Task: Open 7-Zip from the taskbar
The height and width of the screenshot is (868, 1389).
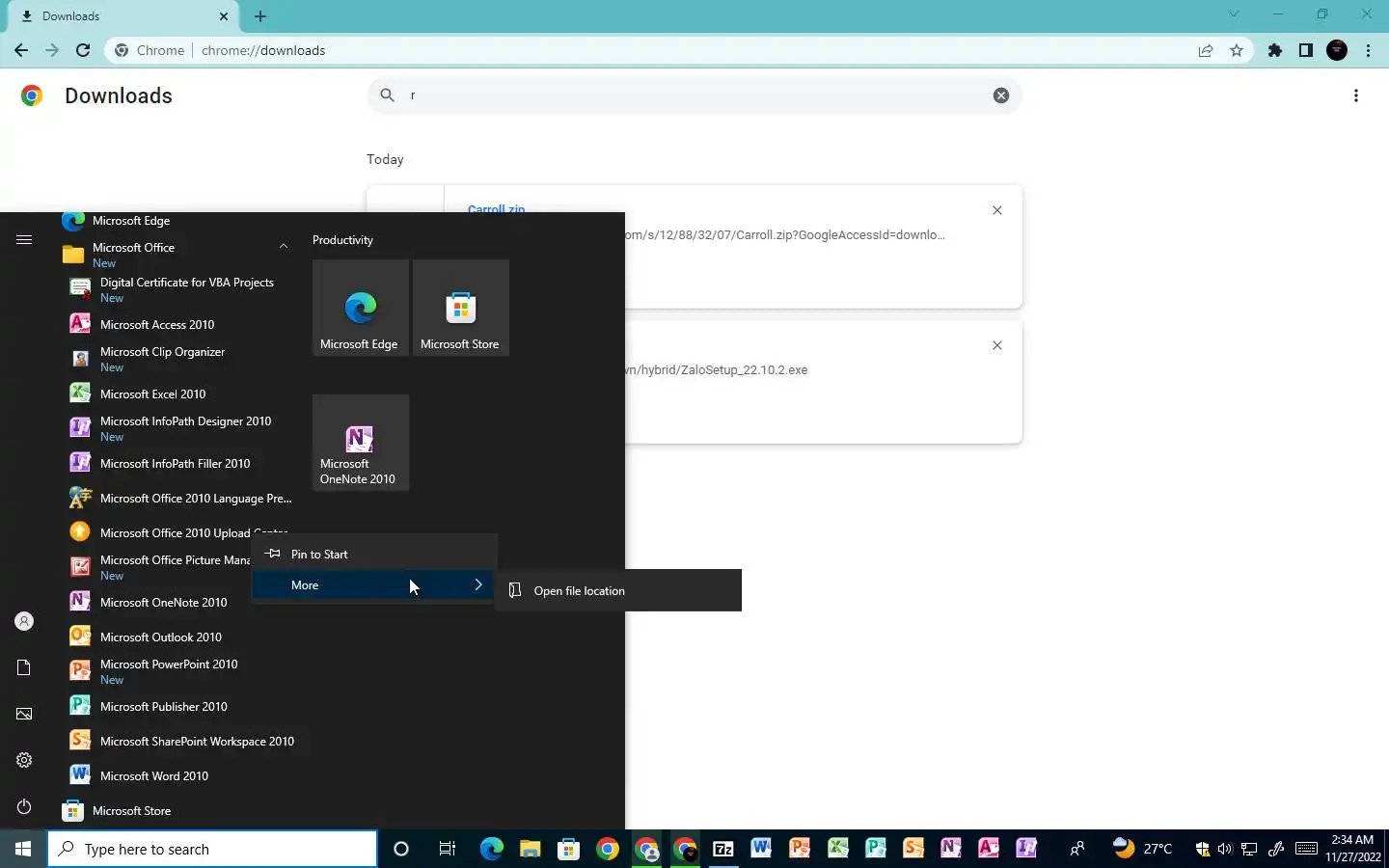Action: (723, 849)
